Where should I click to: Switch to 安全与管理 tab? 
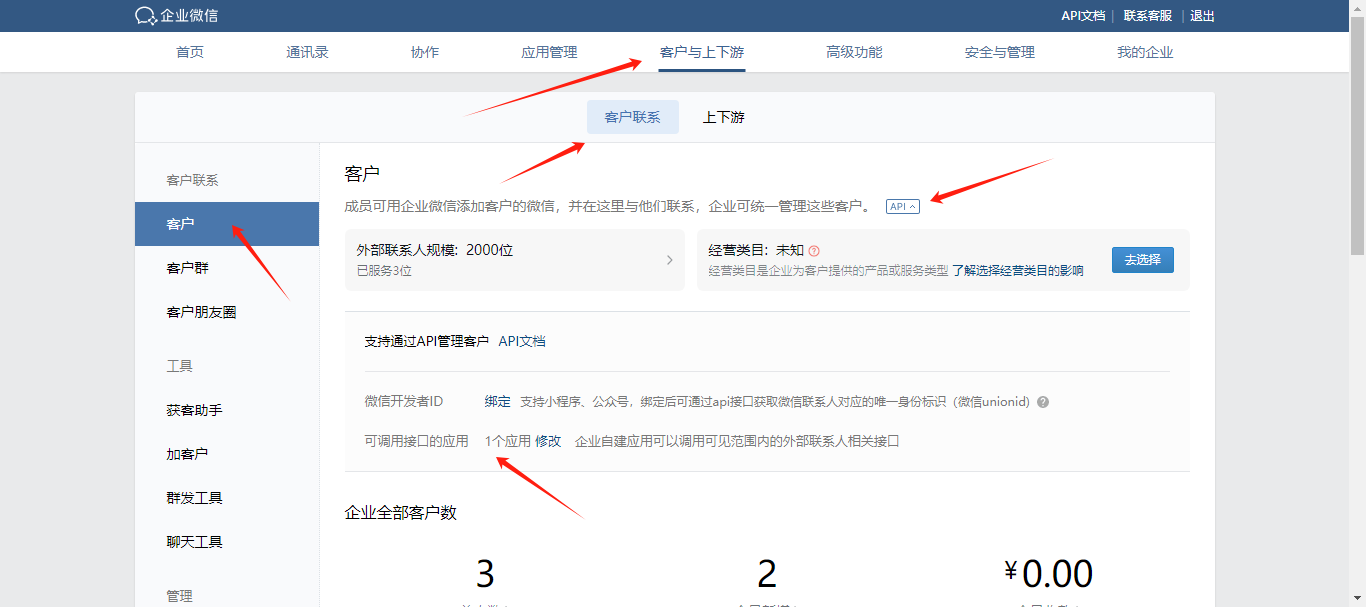(x=1000, y=52)
